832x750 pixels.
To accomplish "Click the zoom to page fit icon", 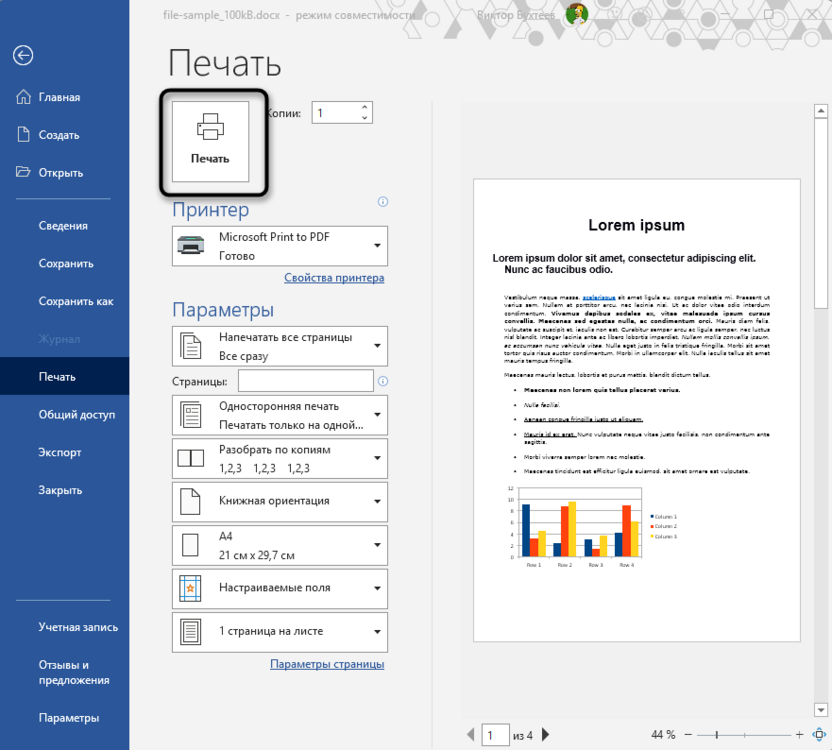I will coord(819,735).
